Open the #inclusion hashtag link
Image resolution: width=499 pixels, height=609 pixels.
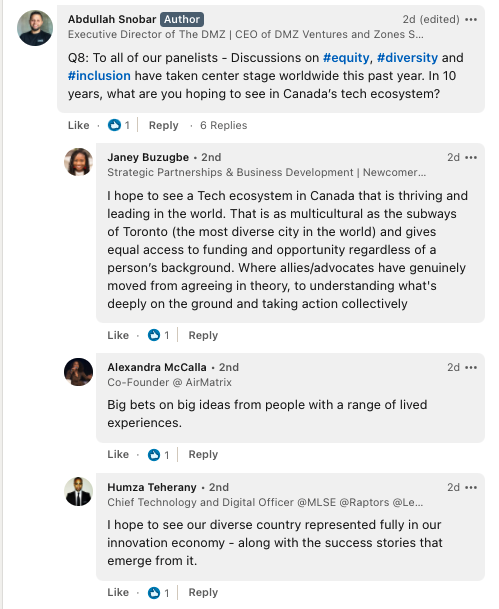[x=99, y=75]
